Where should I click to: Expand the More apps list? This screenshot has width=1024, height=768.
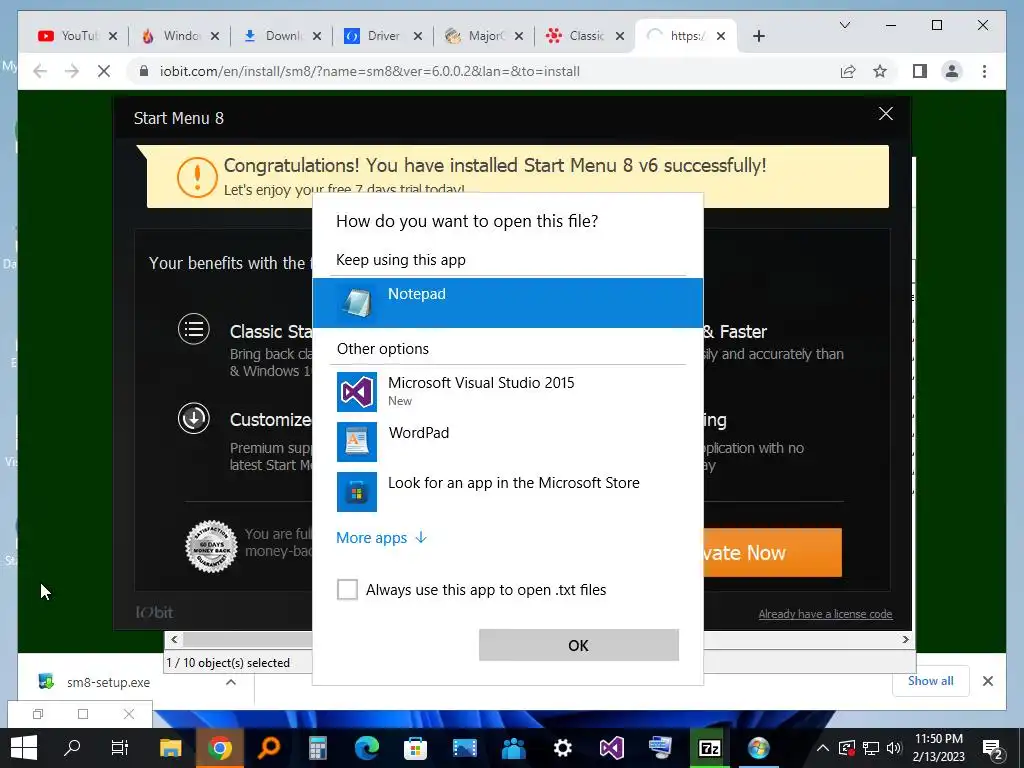pos(381,537)
